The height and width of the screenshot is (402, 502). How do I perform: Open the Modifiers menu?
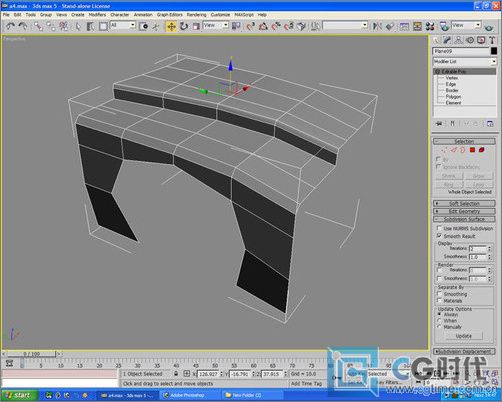[97, 15]
